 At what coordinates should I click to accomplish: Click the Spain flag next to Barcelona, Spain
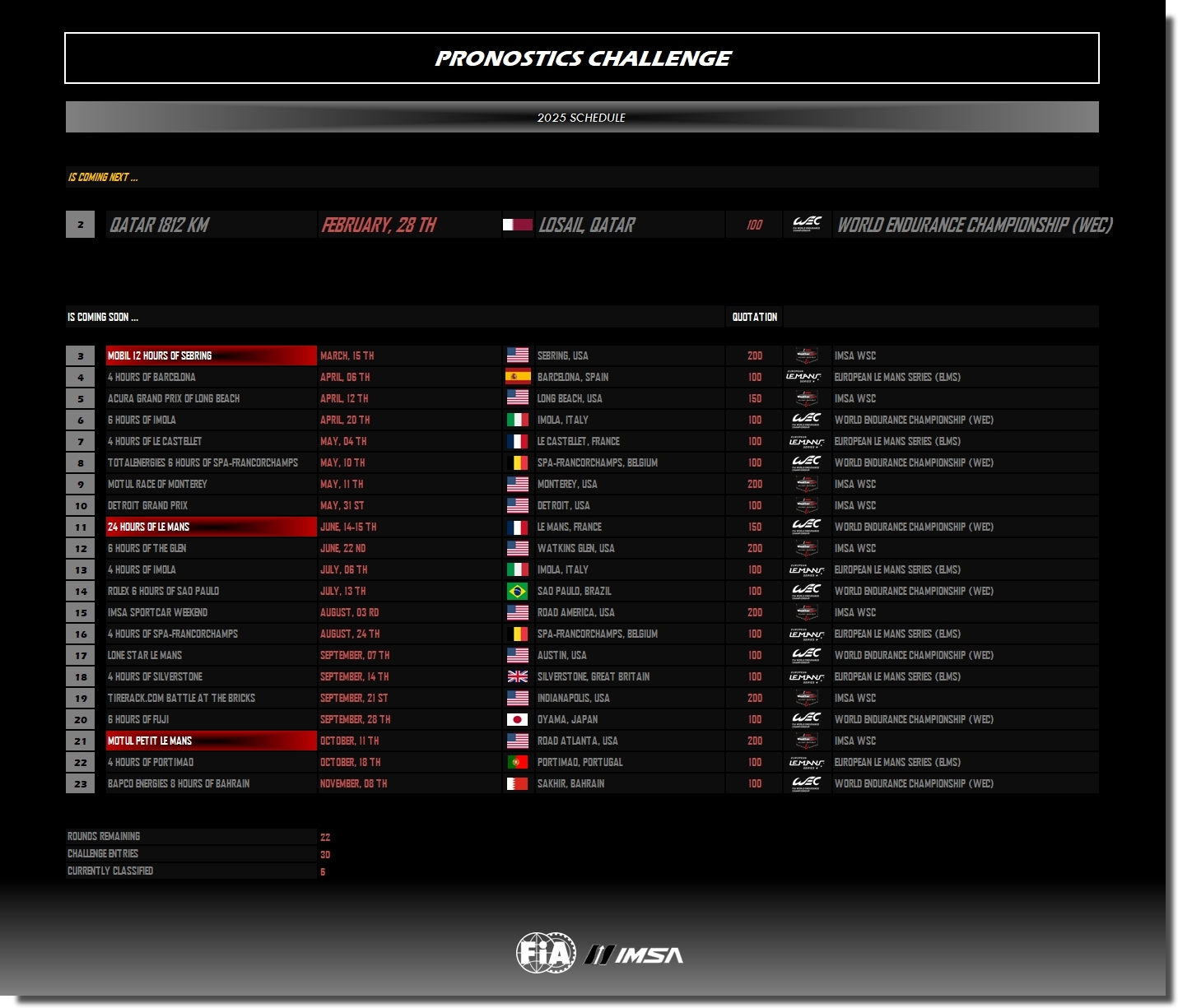tap(518, 377)
